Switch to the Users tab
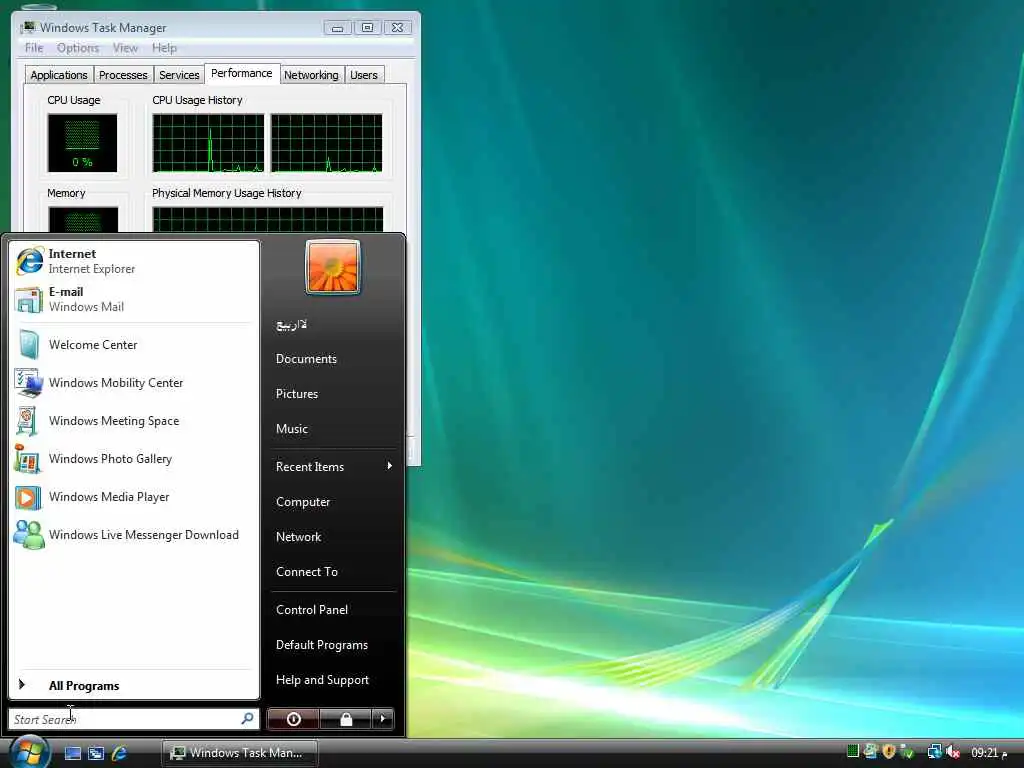This screenshot has width=1024, height=768. tap(364, 75)
